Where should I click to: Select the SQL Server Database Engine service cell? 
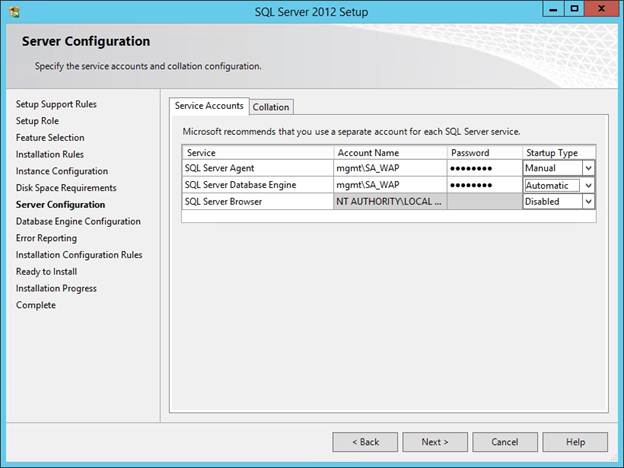[x=257, y=185]
